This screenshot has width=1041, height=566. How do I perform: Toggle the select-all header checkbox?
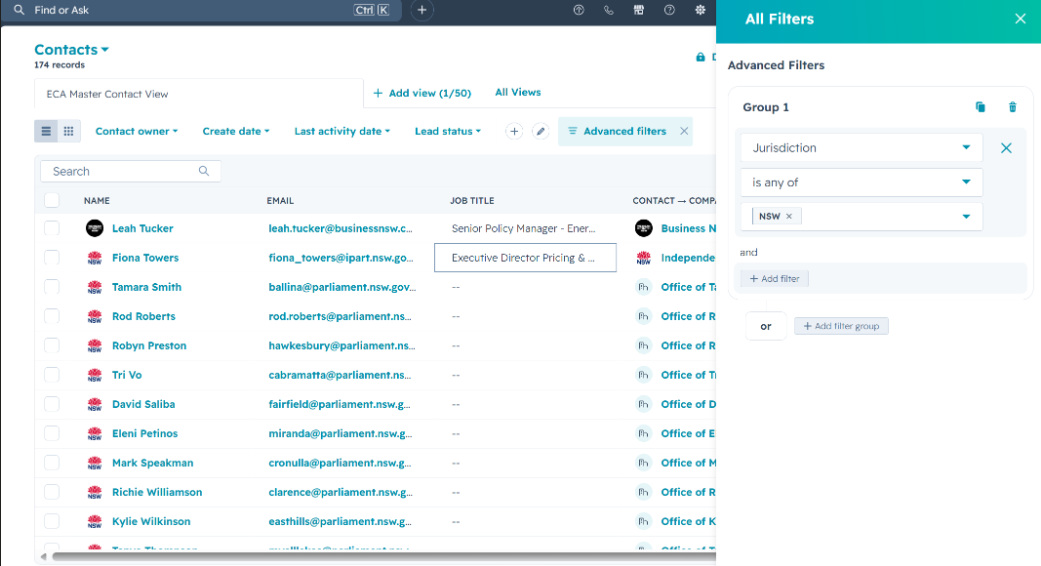(52, 200)
